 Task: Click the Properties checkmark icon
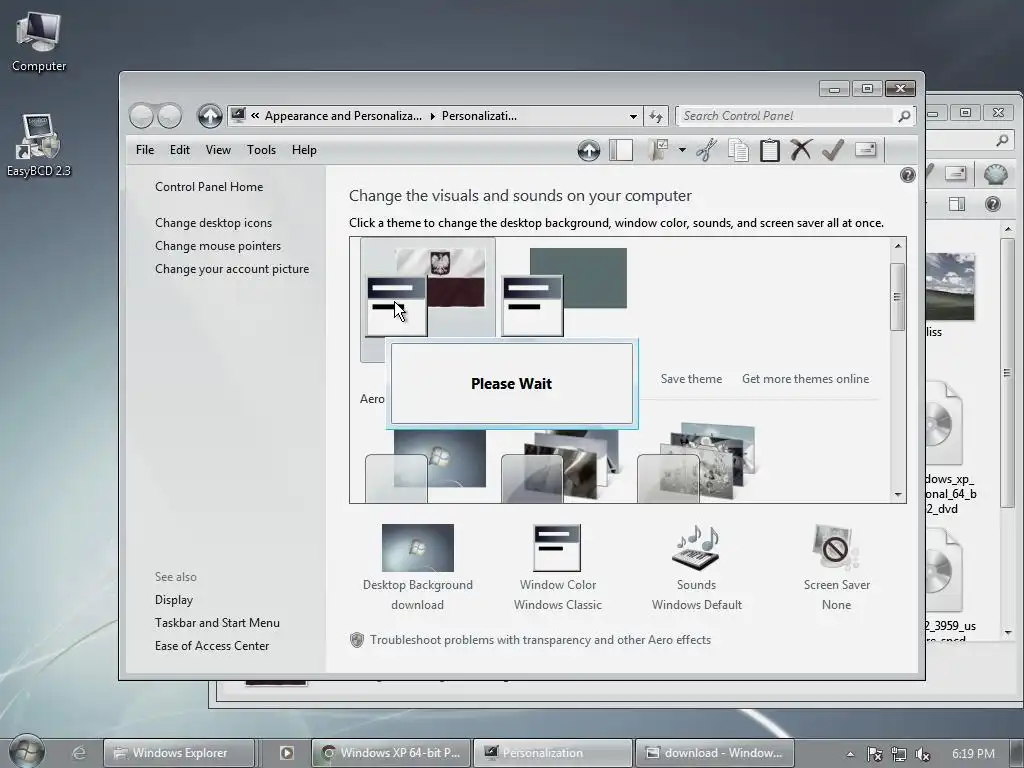[833, 150]
